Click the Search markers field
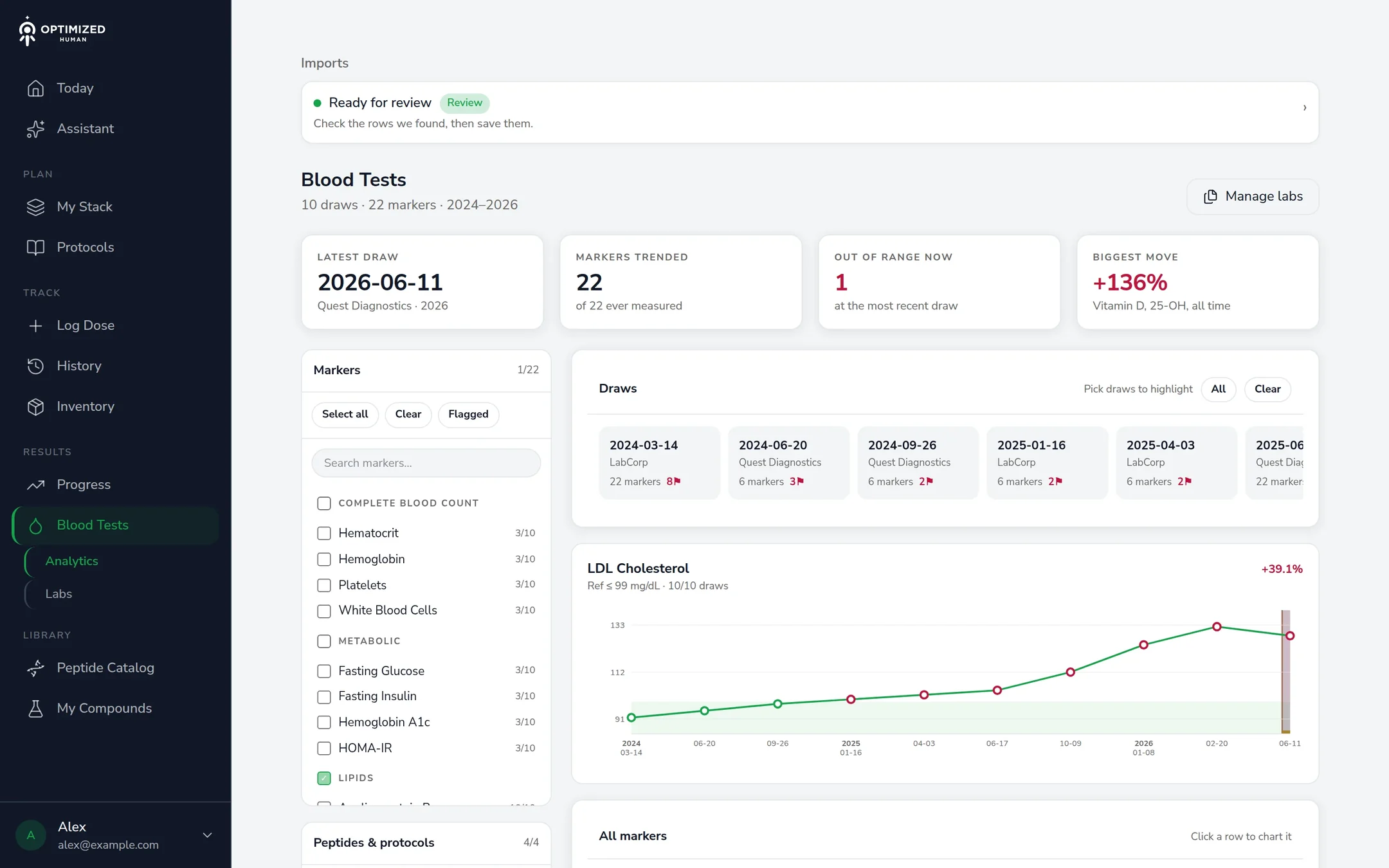The height and width of the screenshot is (868, 1389). click(426, 463)
